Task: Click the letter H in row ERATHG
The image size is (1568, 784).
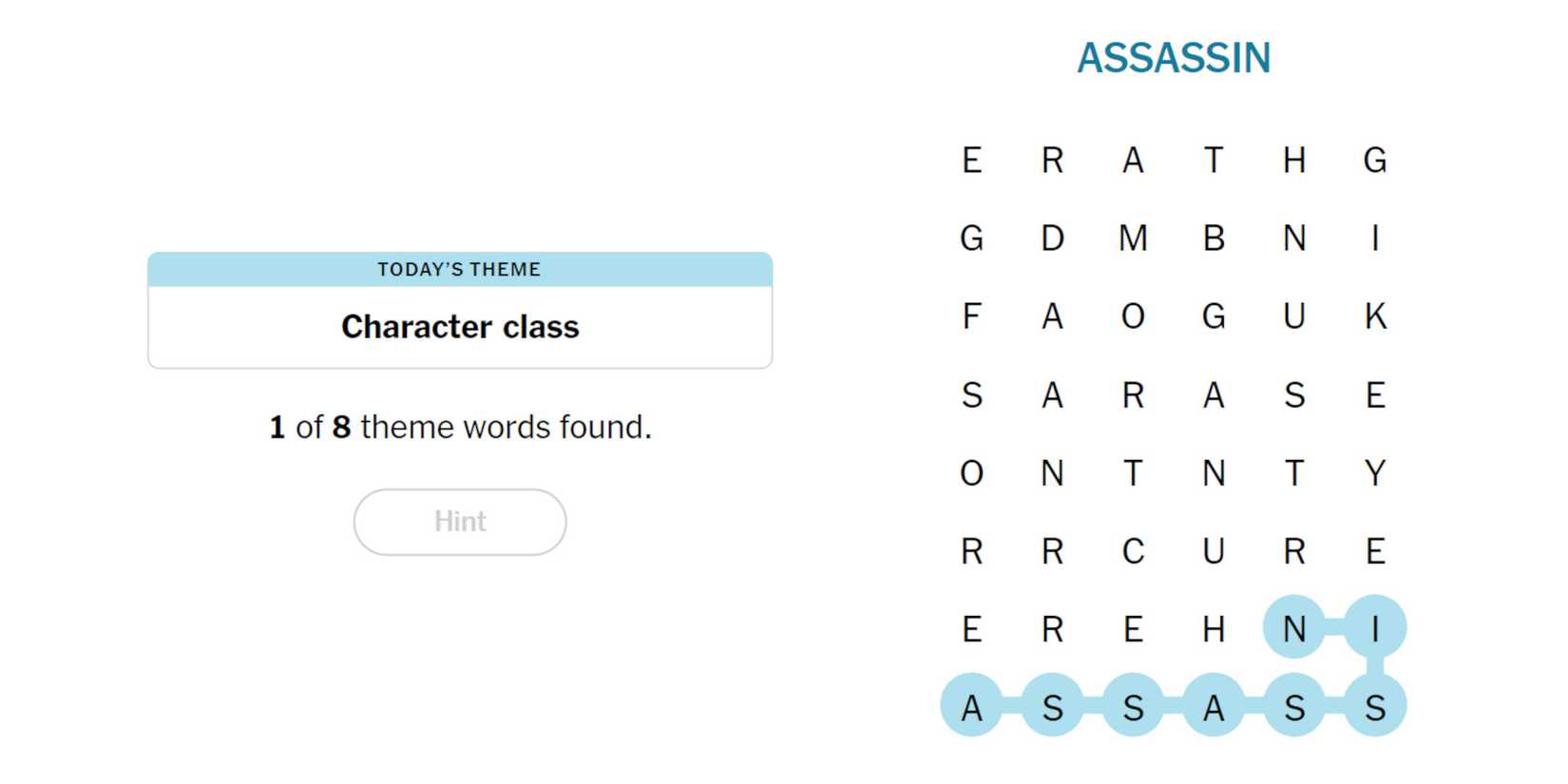Action: 1294,162
